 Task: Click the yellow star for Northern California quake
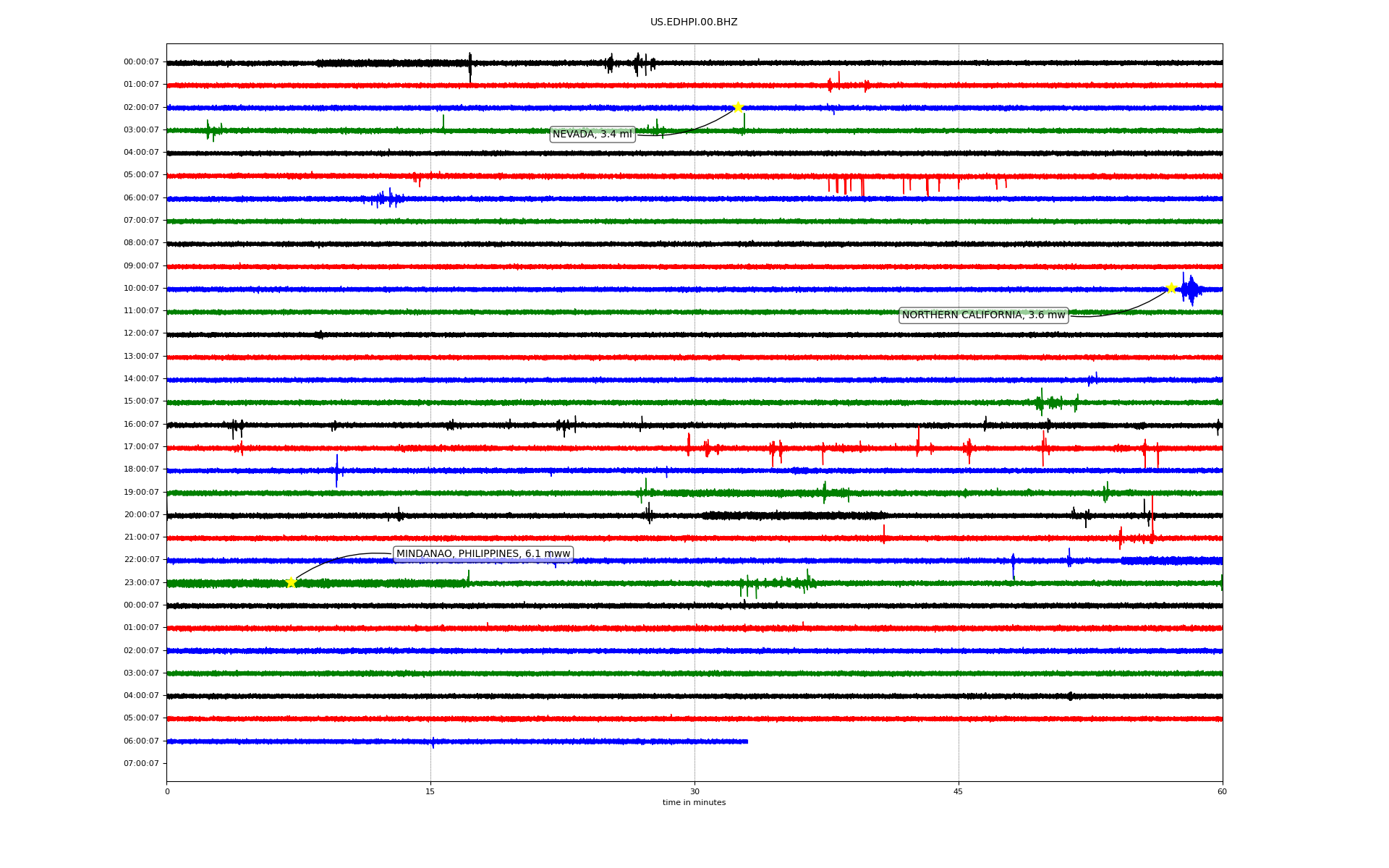tap(1171, 288)
